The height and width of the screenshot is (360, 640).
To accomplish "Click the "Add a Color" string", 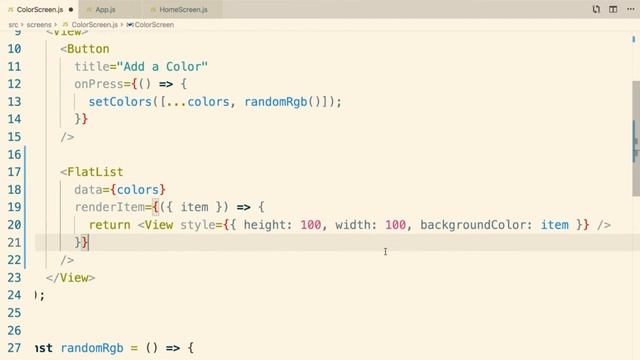I will [162, 67].
